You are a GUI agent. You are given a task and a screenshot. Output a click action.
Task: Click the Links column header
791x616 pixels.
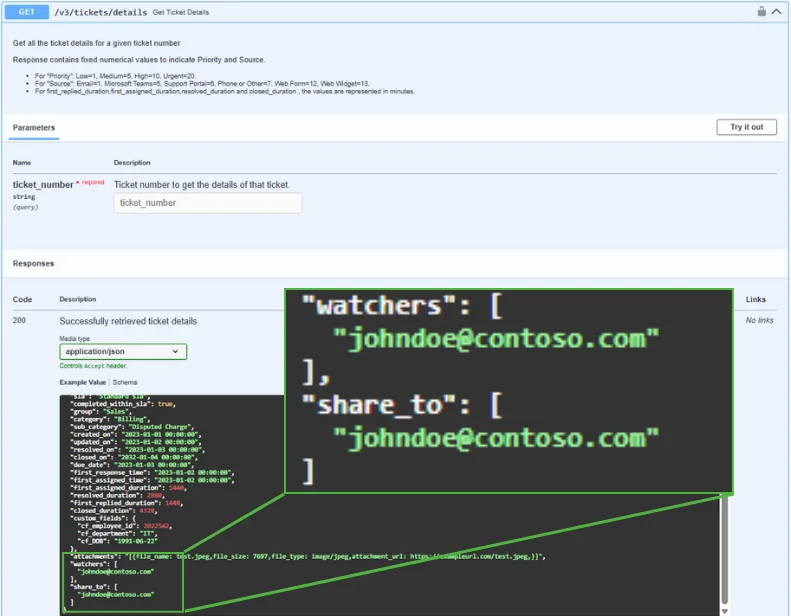pos(756,300)
